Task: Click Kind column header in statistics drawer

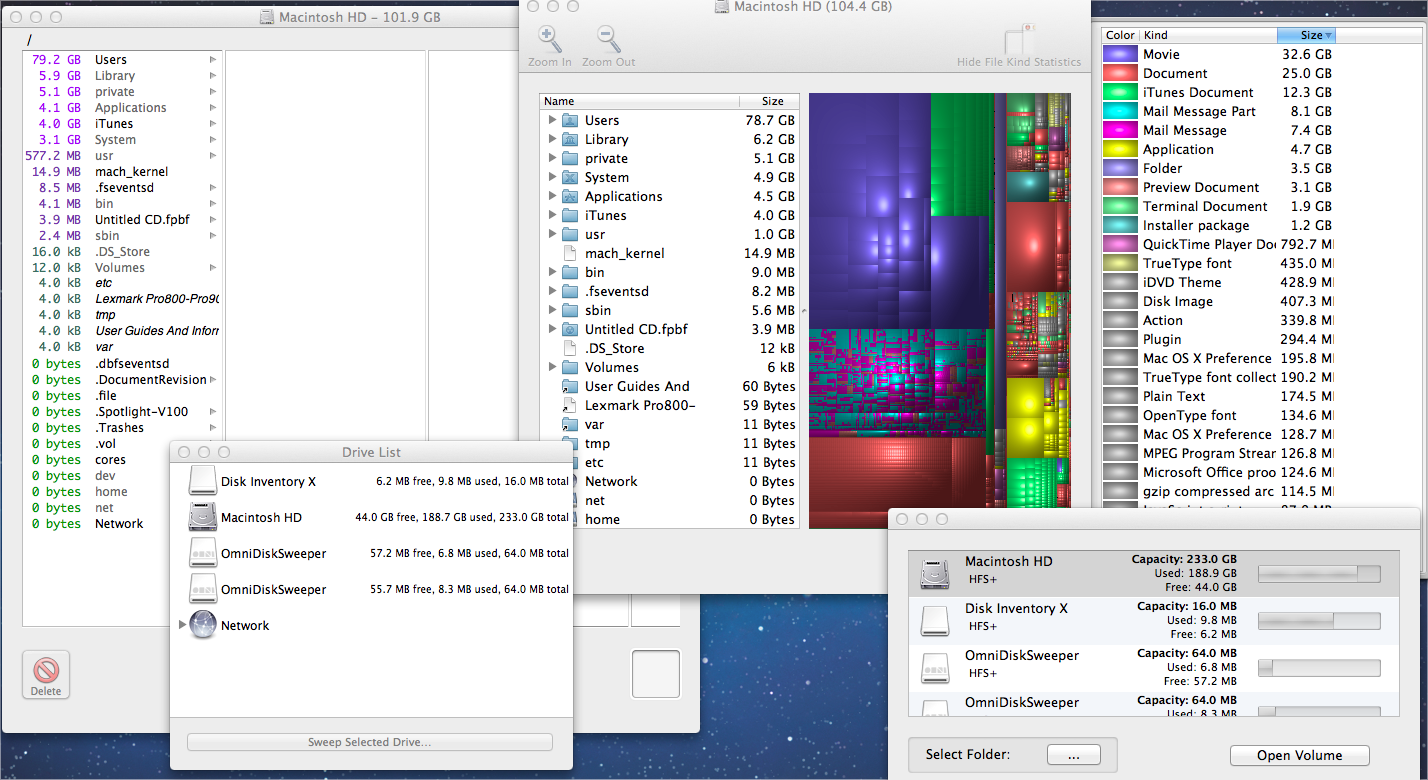Action: click(1208, 35)
